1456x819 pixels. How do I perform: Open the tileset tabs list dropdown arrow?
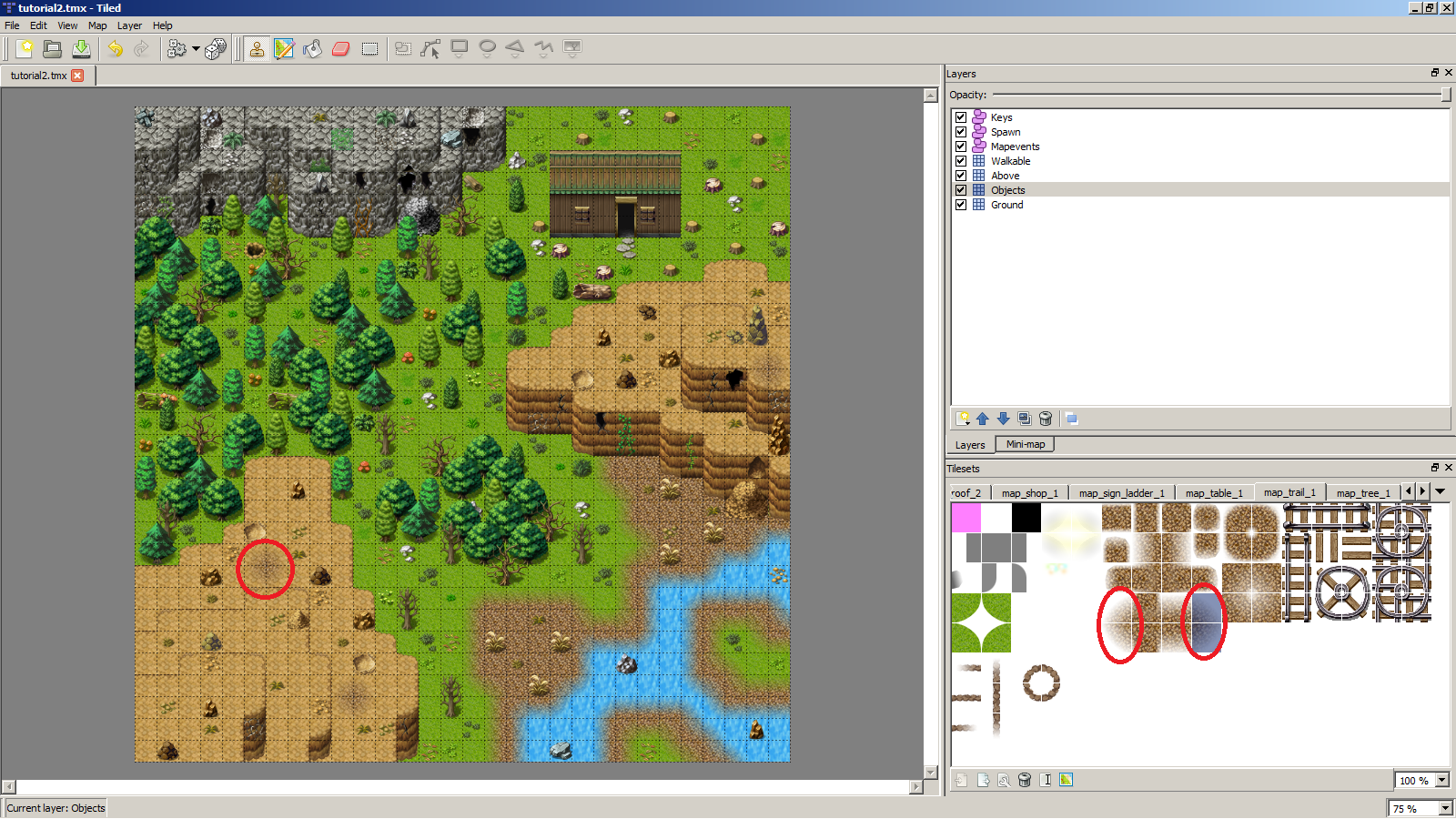[x=1441, y=491]
